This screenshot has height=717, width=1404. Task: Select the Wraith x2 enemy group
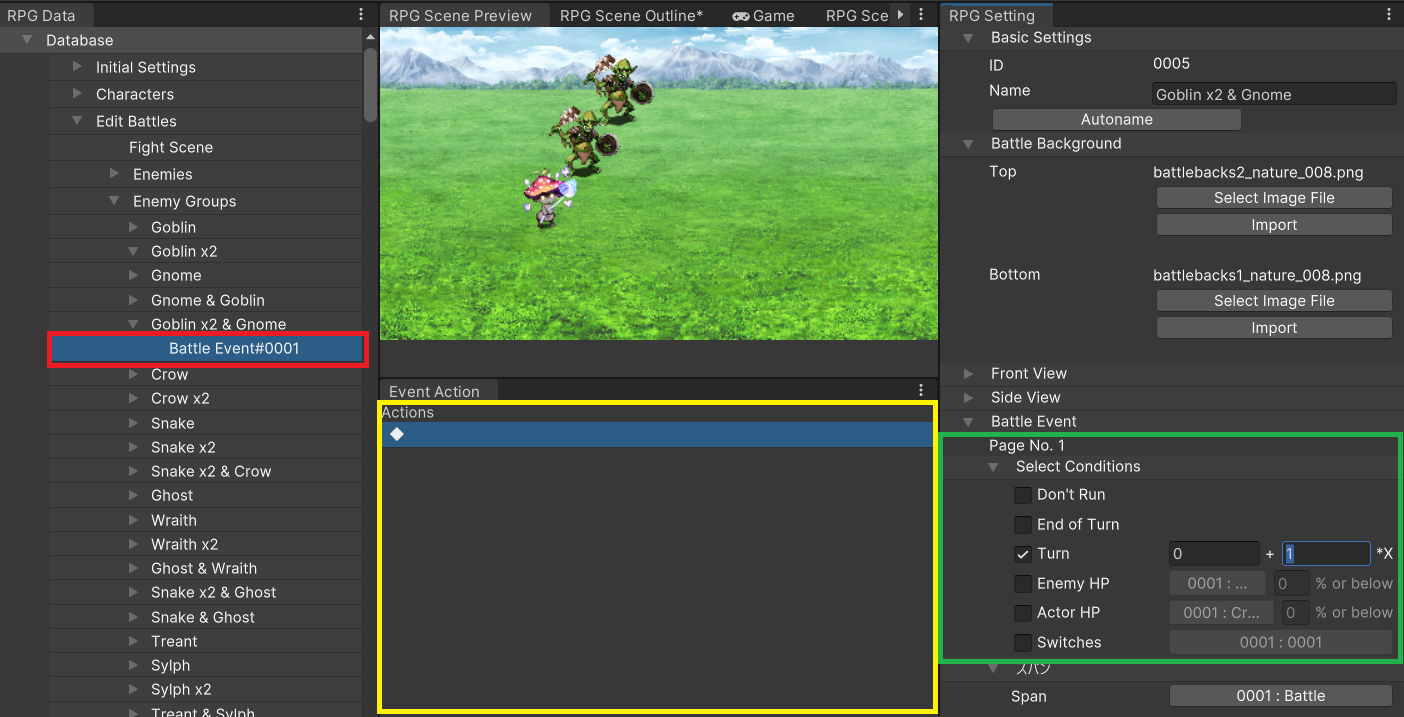tap(185, 544)
